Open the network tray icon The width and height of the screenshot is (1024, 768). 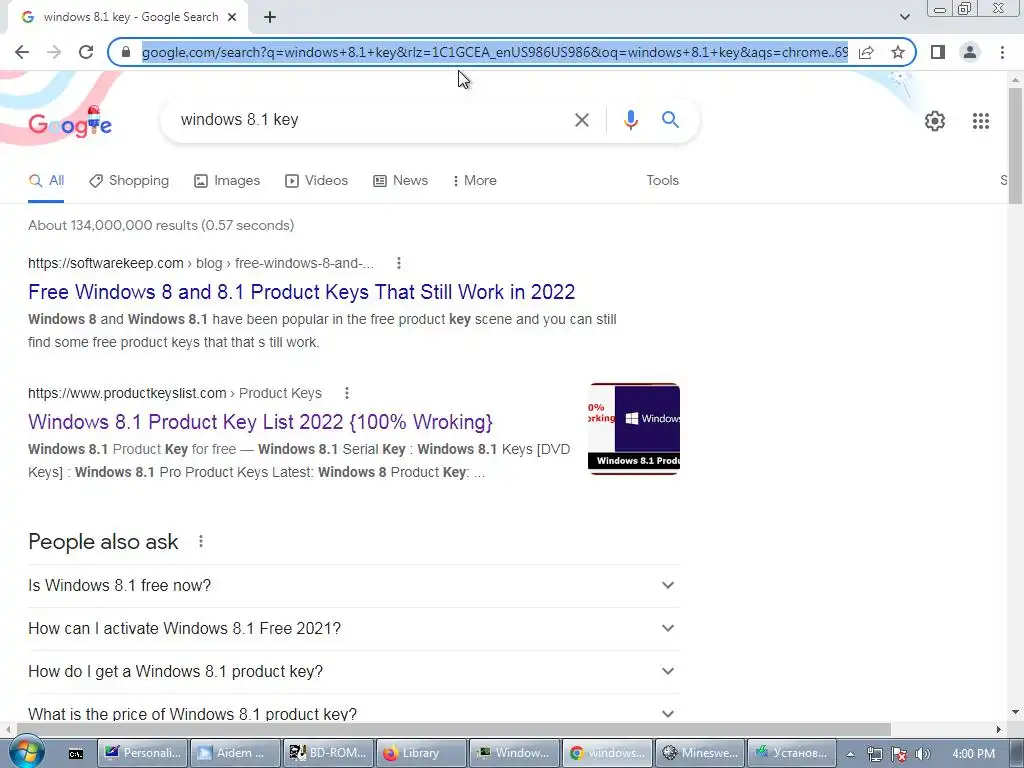(874, 754)
